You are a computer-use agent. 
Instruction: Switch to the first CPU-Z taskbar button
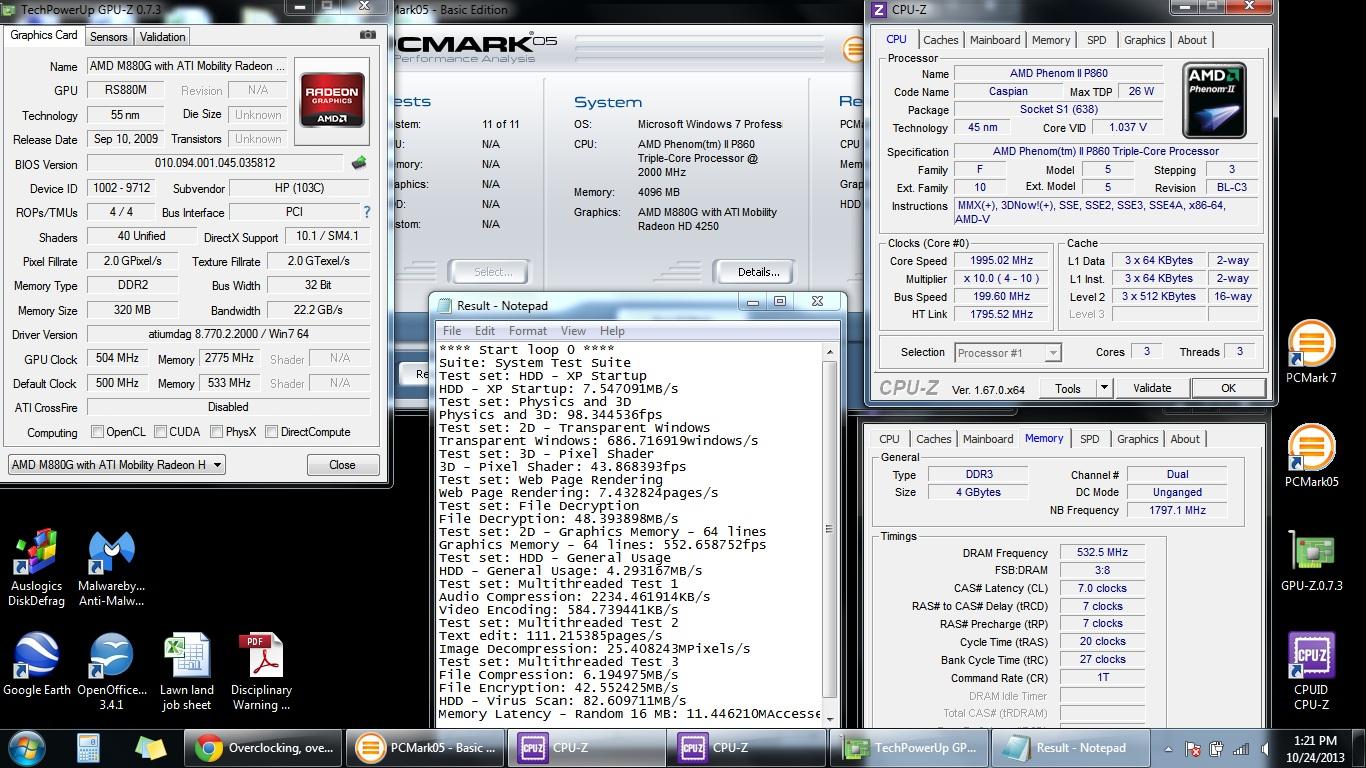(x=587, y=747)
